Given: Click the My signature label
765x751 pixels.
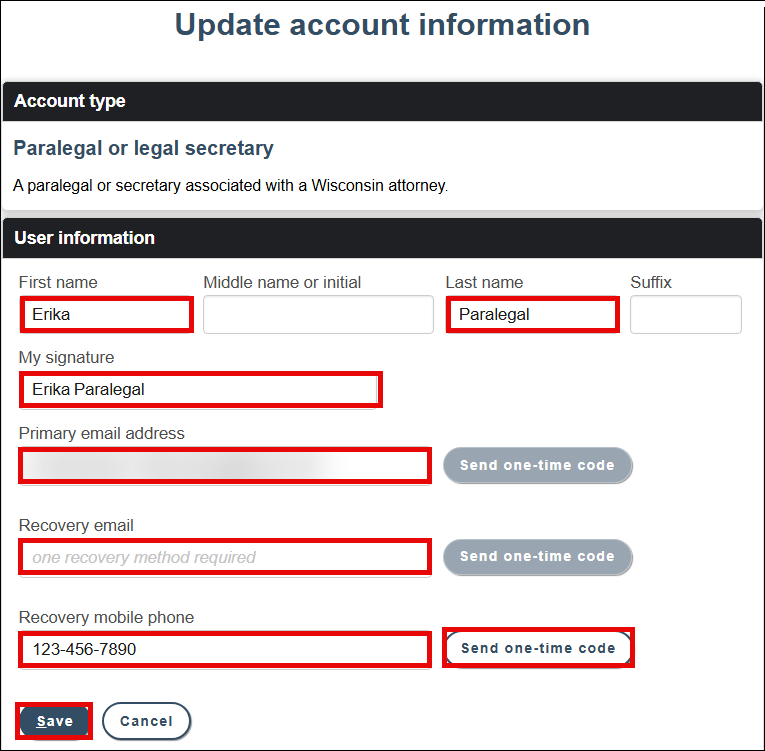Looking at the screenshot, I should tap(66, 358).
